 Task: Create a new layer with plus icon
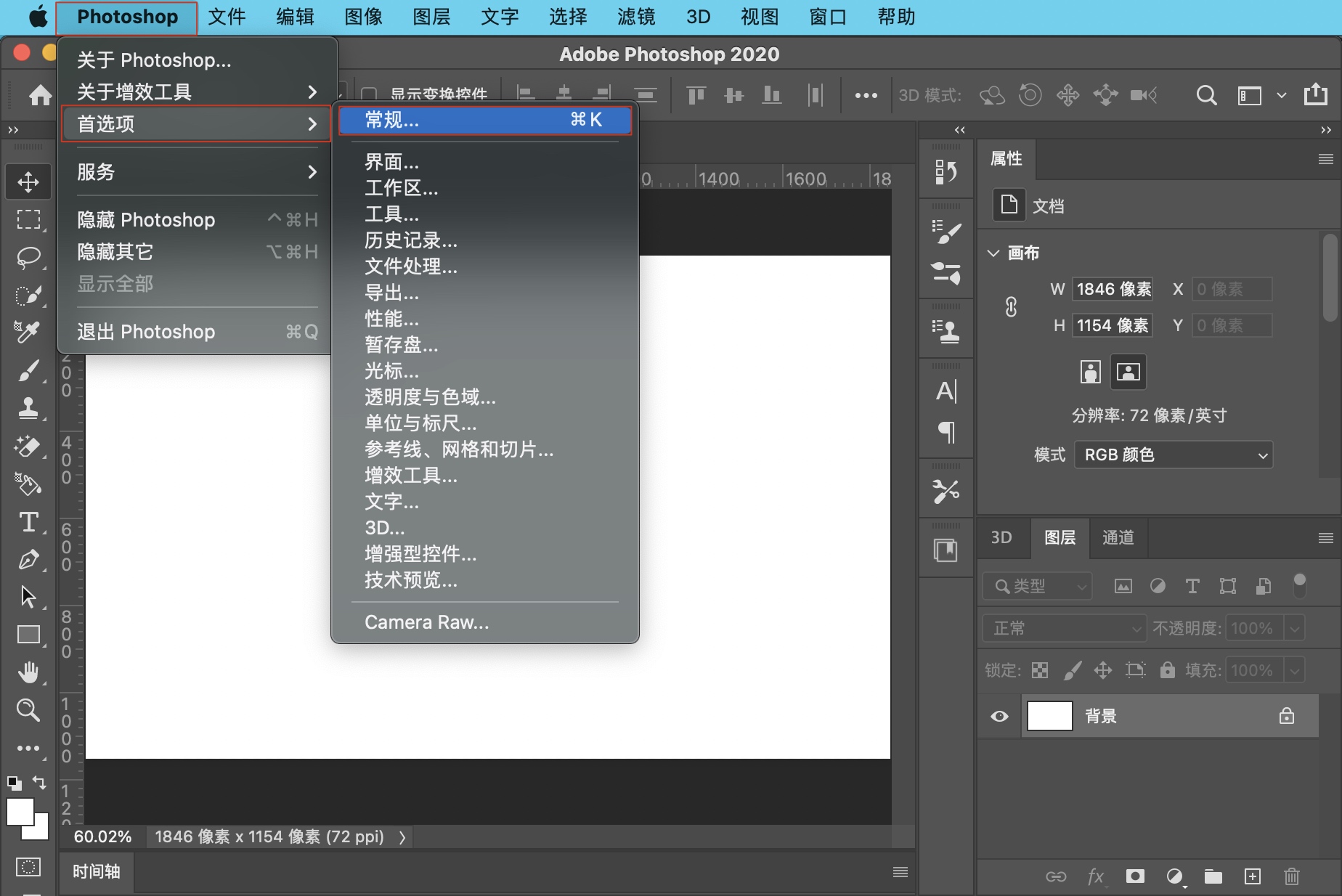coord(1253,876)
